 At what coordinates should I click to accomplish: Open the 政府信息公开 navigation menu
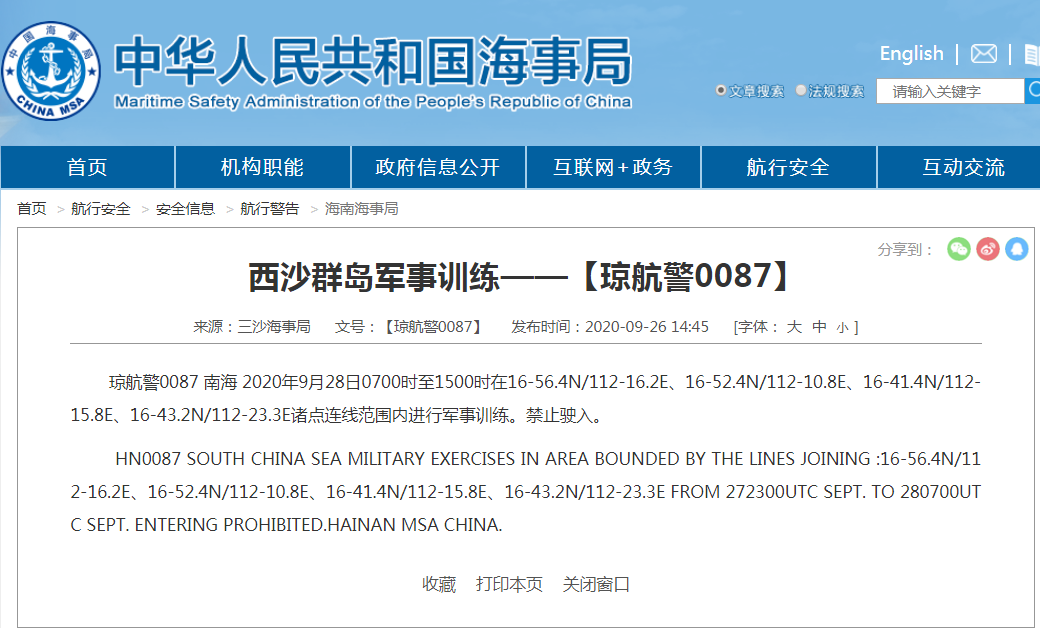pos(437,167)
